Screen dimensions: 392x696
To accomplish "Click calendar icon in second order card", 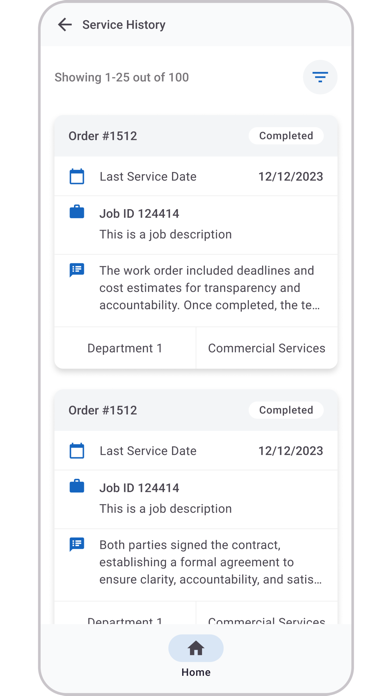I will 77,451.
